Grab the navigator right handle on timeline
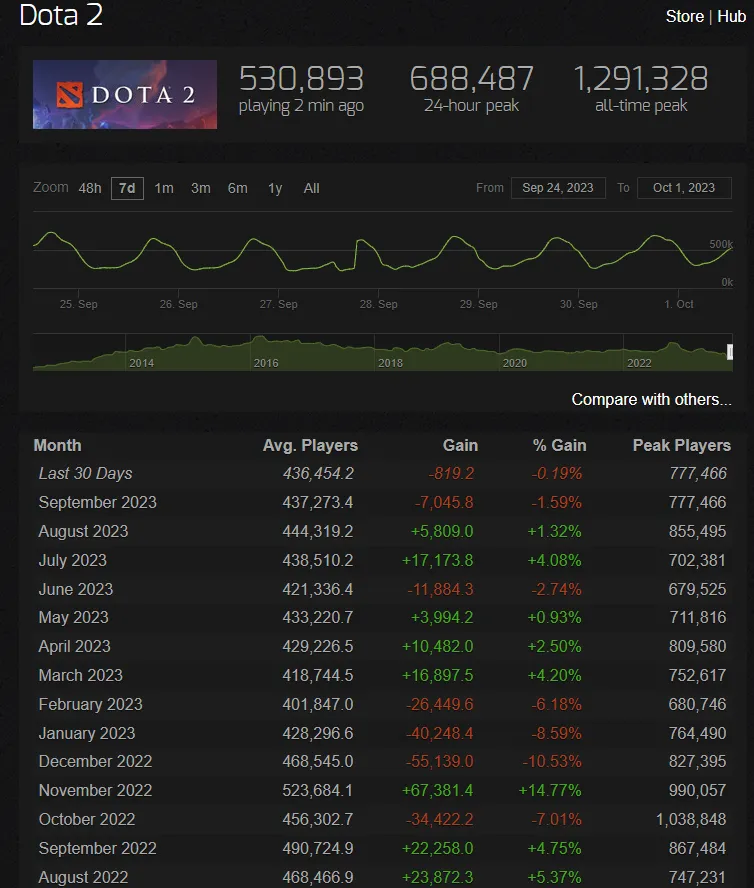This screenshot has height=888, width=754. (x=730, y=352)
